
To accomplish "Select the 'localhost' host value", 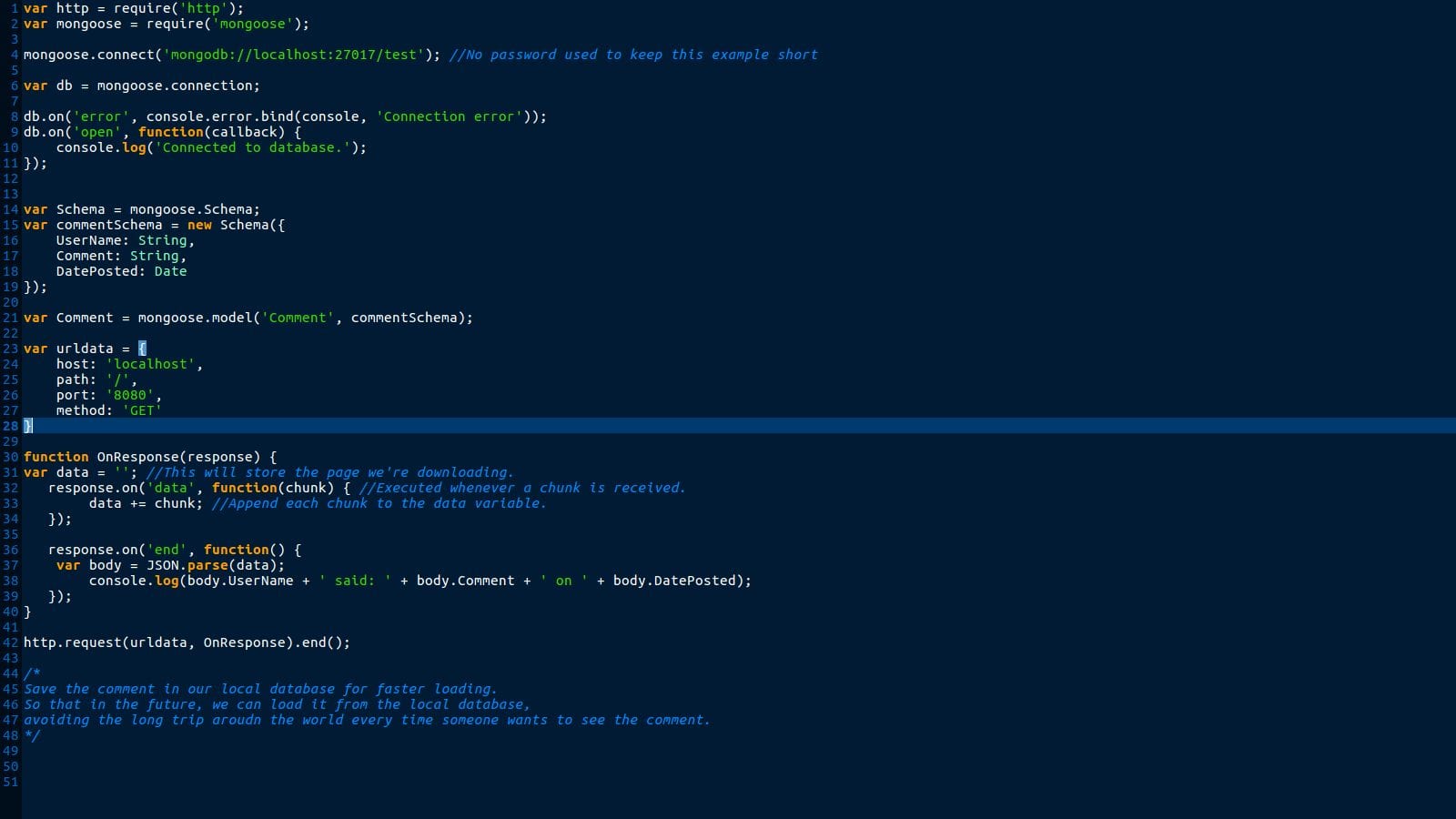I will point(150,364).
